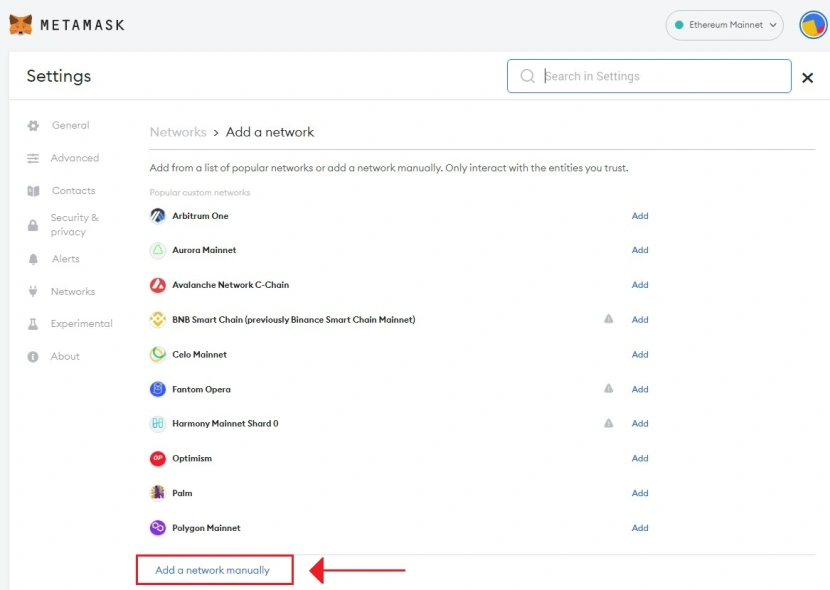The height and width of the screenshot is (590, 830).
Task: Go back via Networks breadcrumb
Action: click(x=178, y=132)
